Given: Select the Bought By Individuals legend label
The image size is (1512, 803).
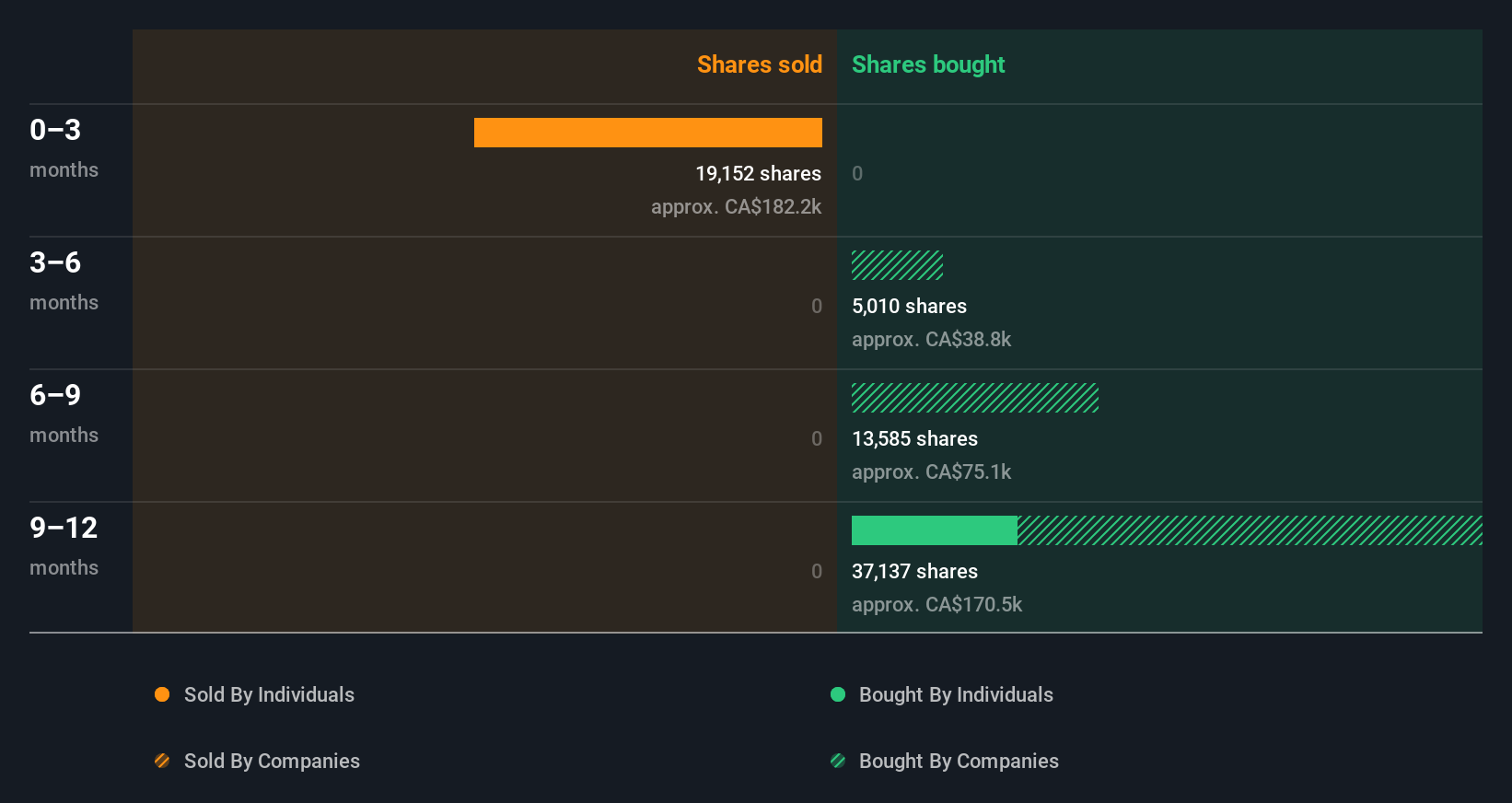Looking at the screenshot, I should [x=956, y=694].
